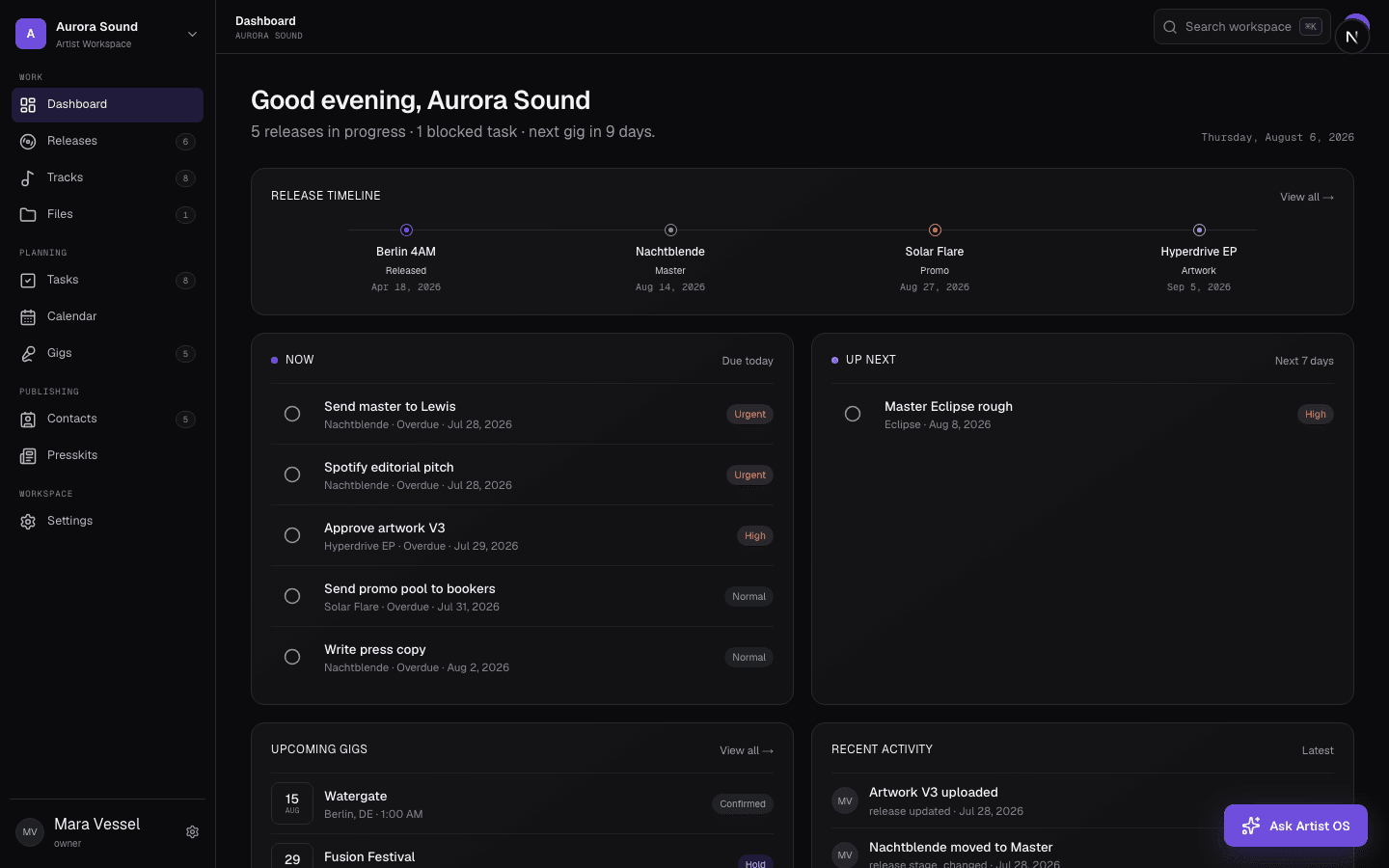Screen dimensions: 1389x868
Task: Open Releases in the sidebar
Action: pos(107,142)
